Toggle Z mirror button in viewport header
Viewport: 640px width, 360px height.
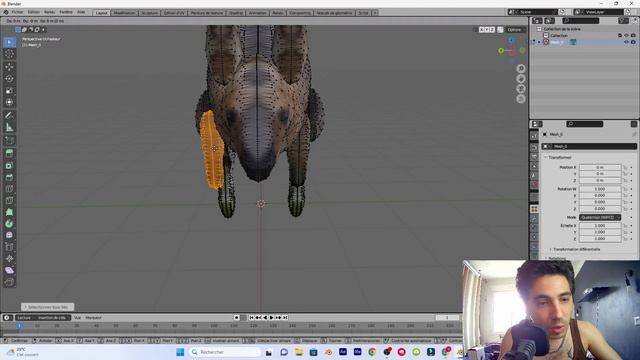click(492, 29)
